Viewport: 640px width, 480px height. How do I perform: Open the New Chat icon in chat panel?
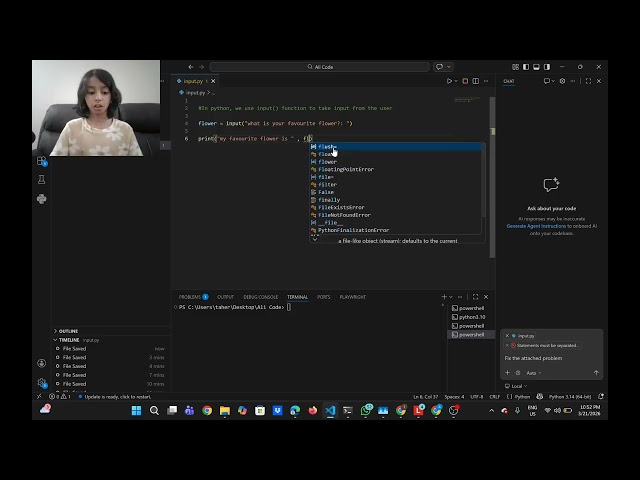pos(547,81)
